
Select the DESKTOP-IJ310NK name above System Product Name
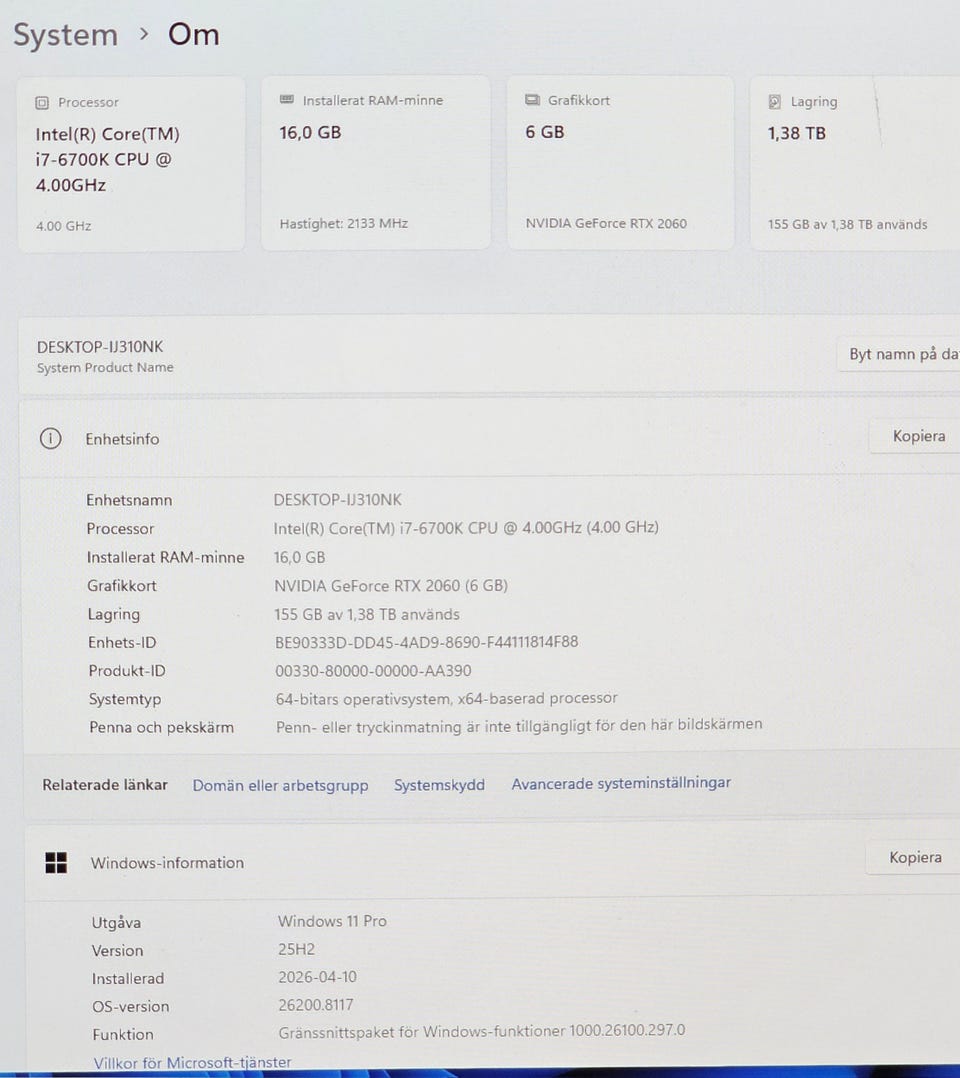pyautogui.click(x=100, y=347)
